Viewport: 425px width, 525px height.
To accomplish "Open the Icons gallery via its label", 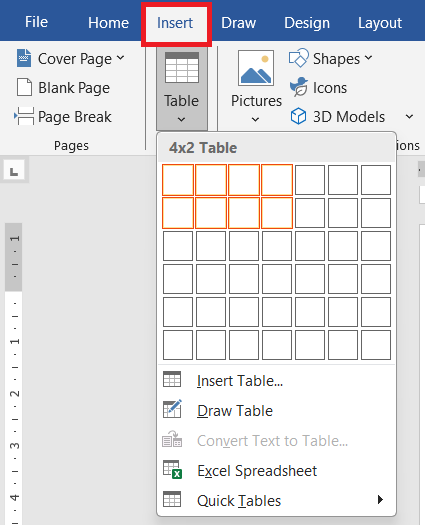I will [330, 88].
